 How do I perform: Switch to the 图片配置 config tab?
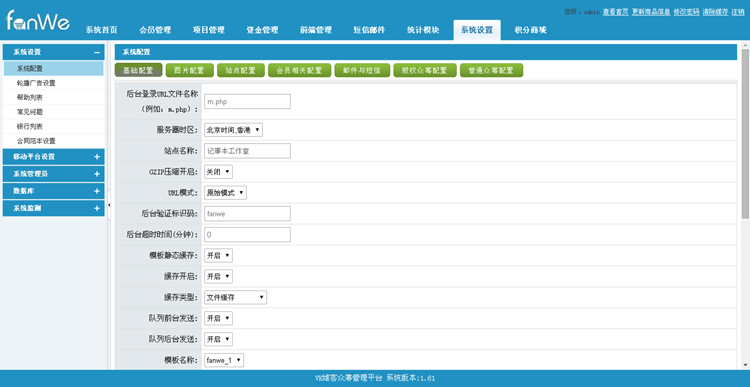[189, 70]
